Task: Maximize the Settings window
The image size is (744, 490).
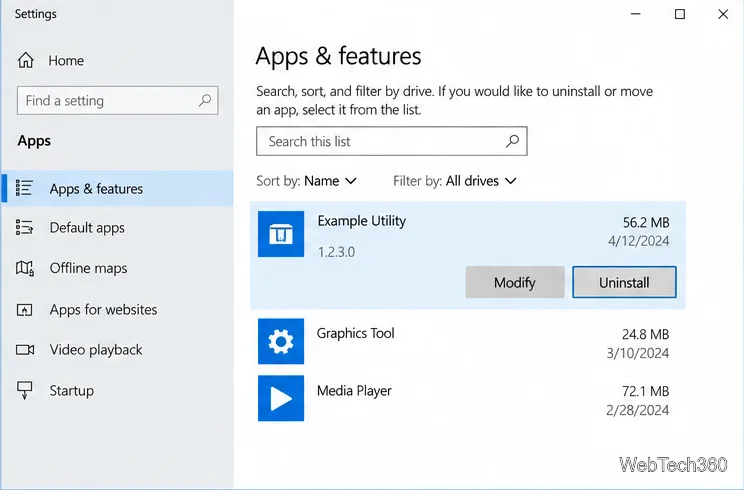Action: 679,14
